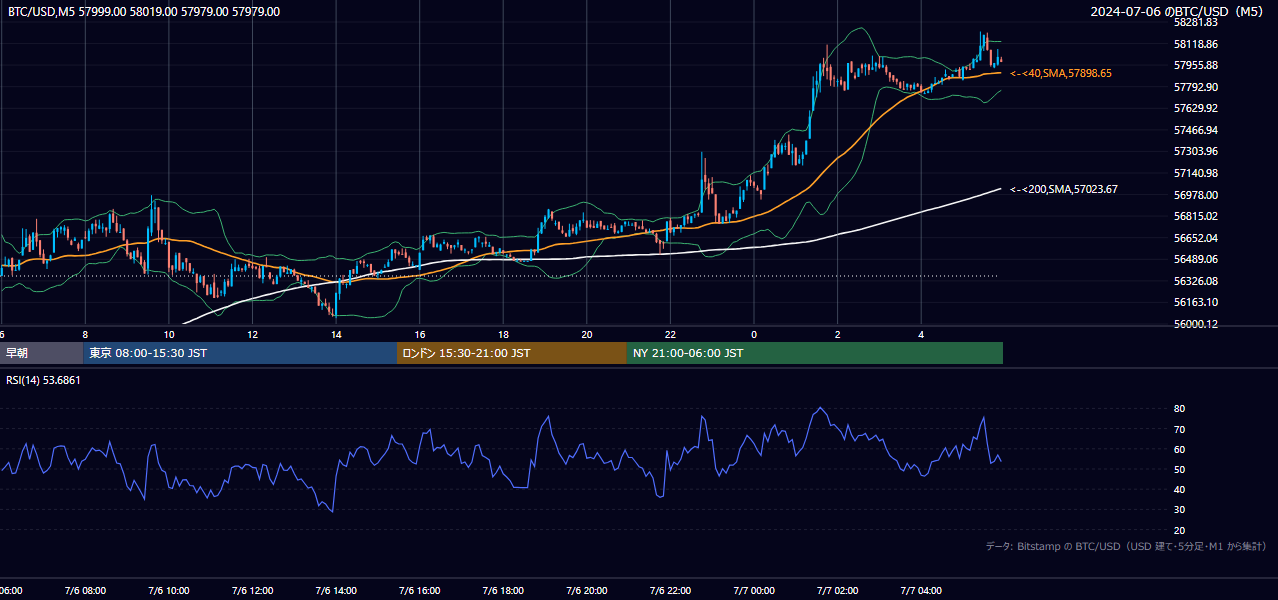Click the 早朝 session bar
The image size is (1278, 600).
(x=42, y=353)
